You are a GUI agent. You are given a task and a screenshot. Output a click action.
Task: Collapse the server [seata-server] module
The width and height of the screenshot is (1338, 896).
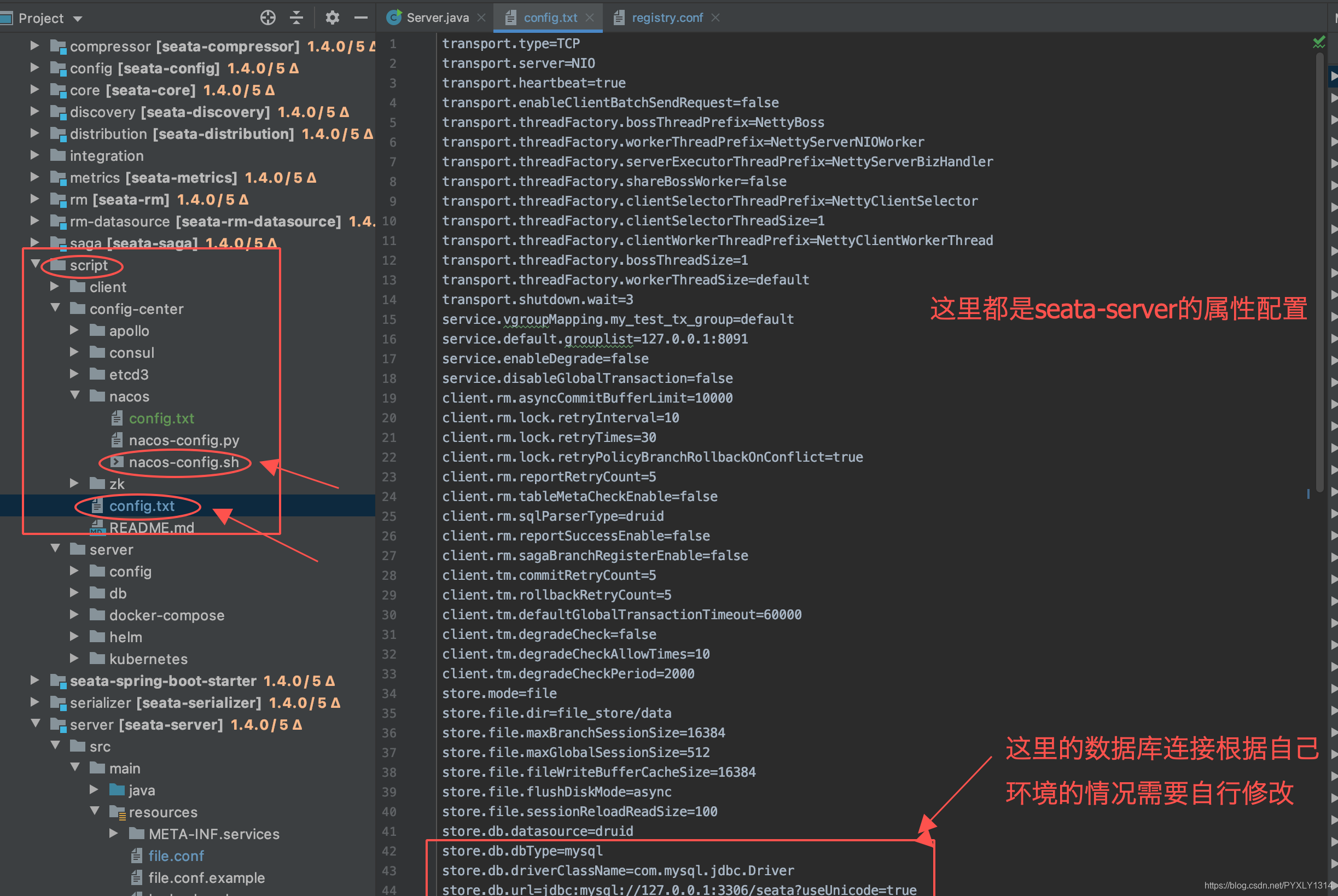click(x=35, y=724)
